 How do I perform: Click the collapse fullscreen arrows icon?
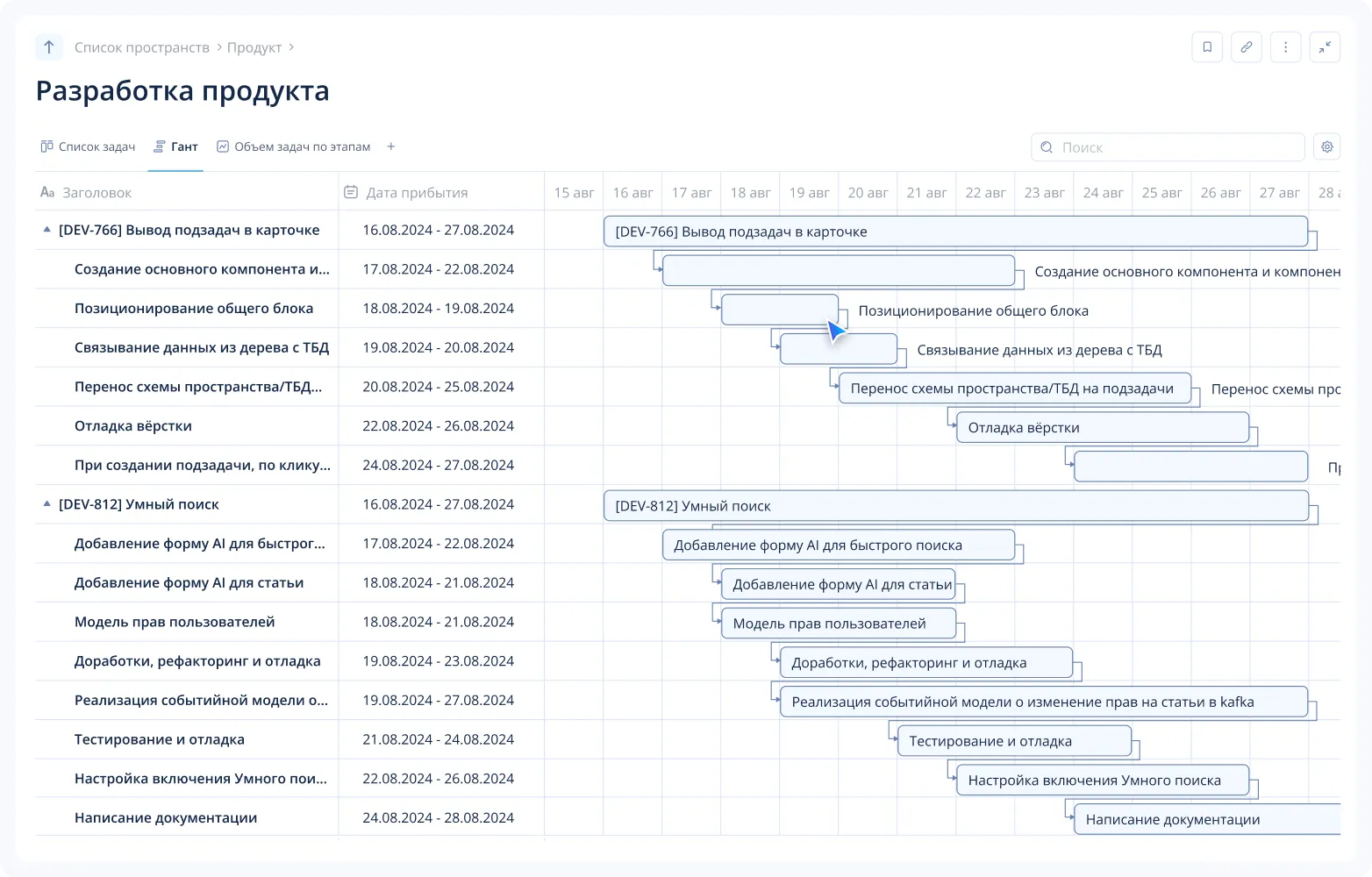click(x=1325, y=47)
